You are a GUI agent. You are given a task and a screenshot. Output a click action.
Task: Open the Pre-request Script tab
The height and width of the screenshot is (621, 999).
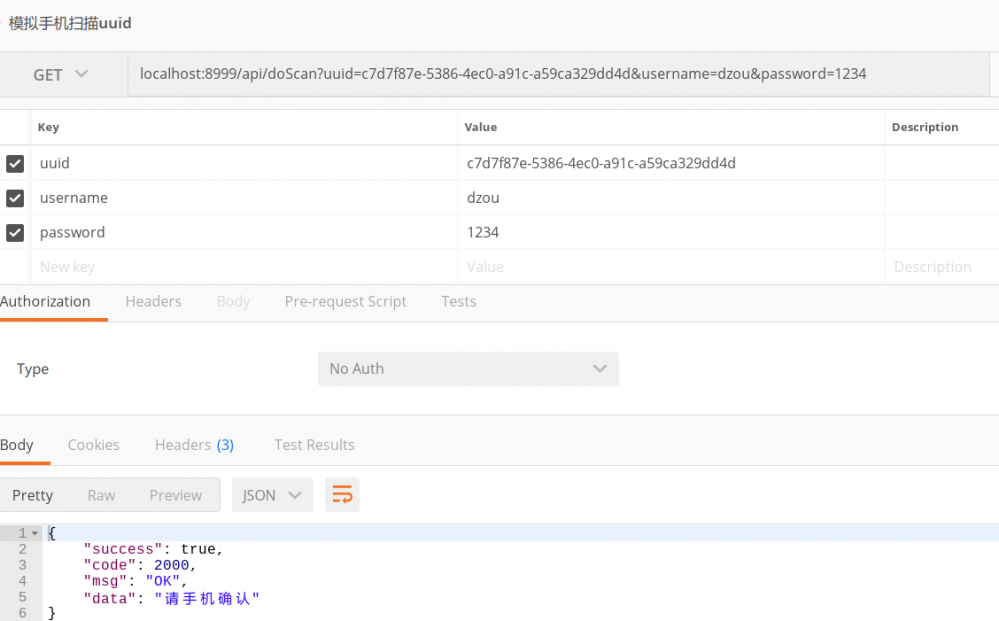(345, 301)
